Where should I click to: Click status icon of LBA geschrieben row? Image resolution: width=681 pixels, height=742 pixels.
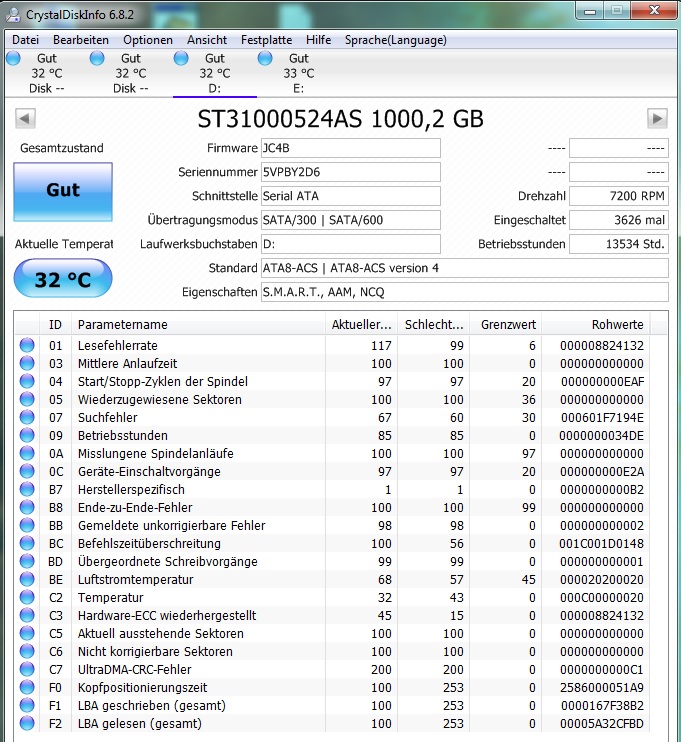(27, 705)
